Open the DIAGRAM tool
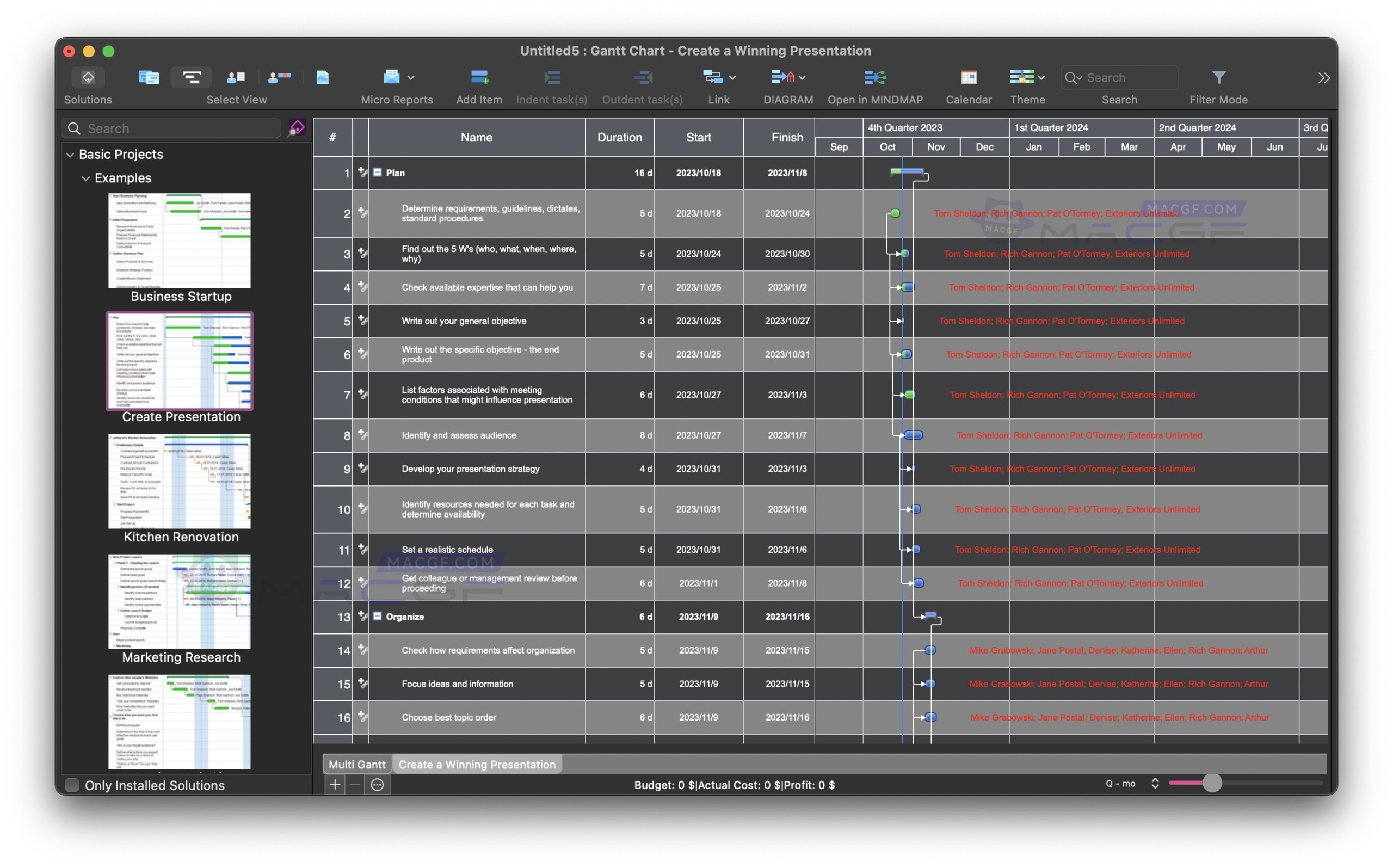Image resolution: width=1393 pixels, height=868 pixels. [x=784, y=77]
